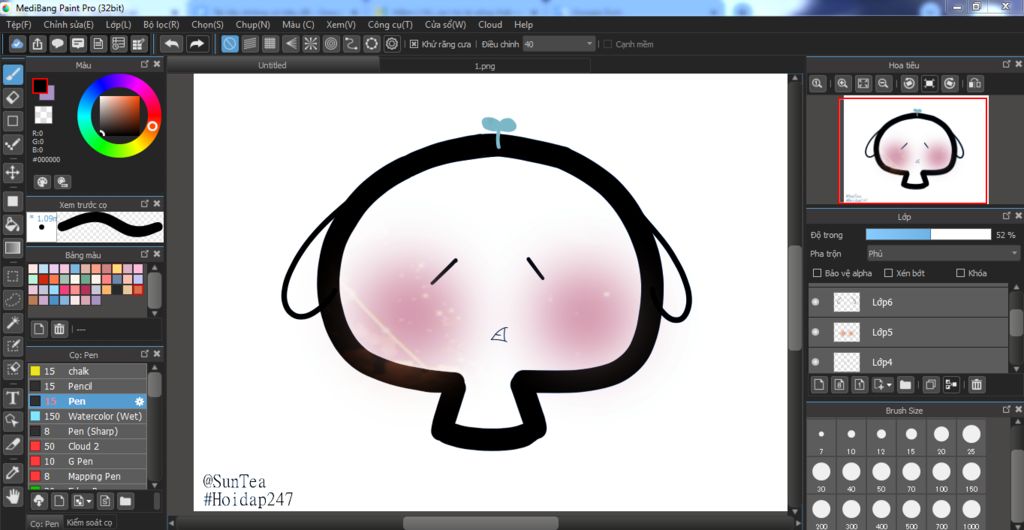Open settings gear for Pen brush
Image resolution: width=1024 pixels, height=530 pixels.
[x=138, y=401]
